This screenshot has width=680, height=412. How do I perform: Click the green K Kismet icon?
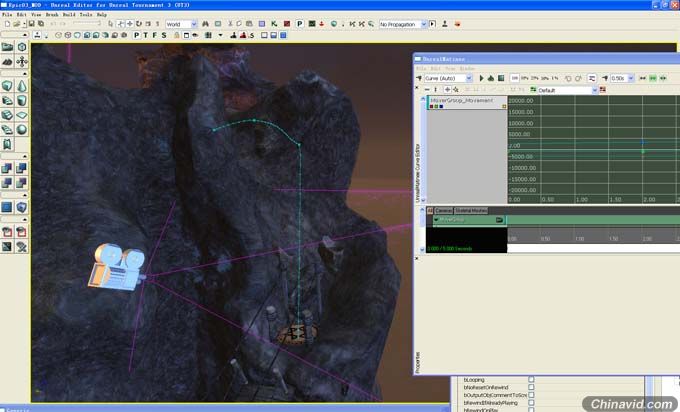(274, 24)
